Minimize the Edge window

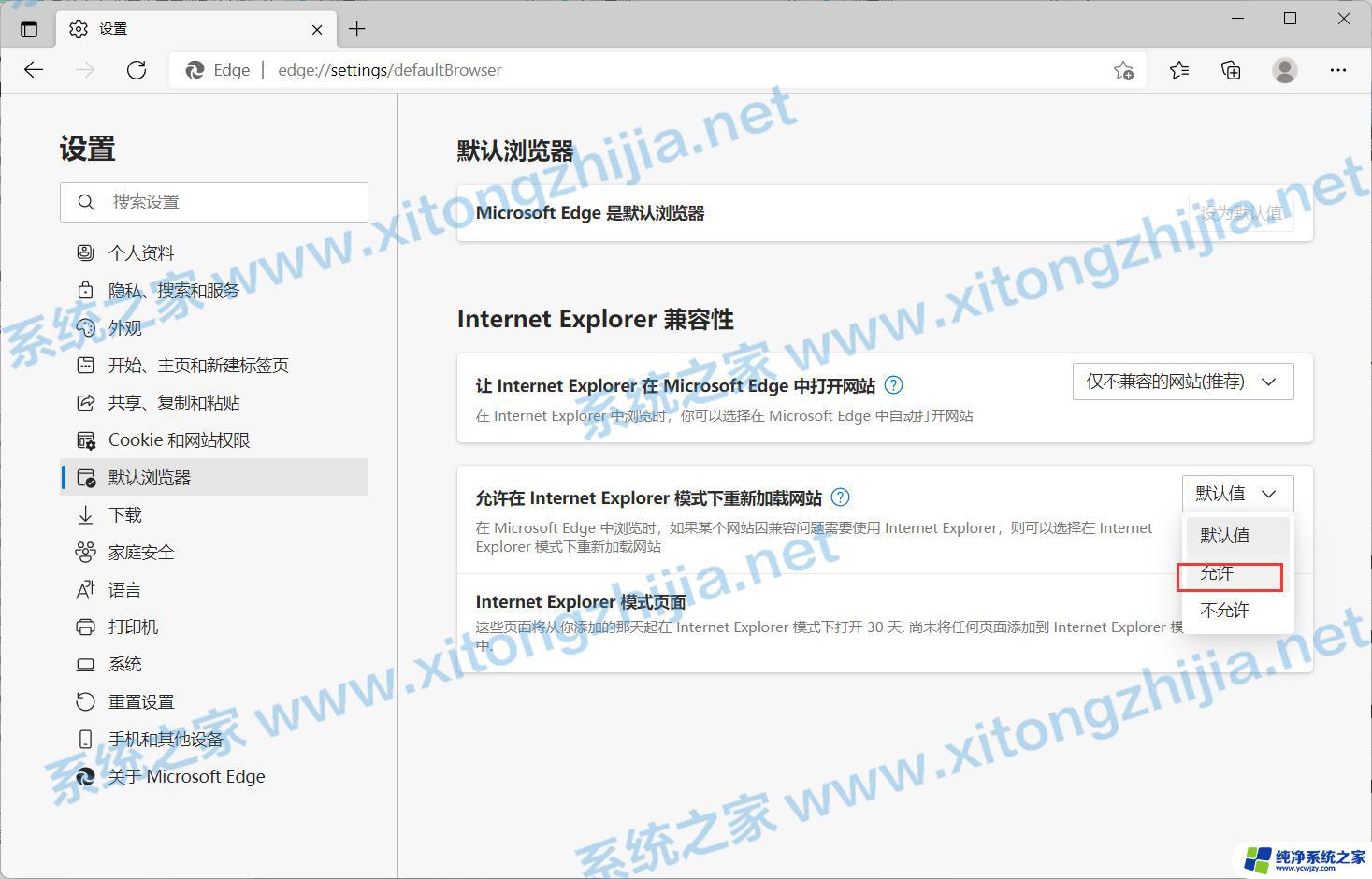click(x=1236, y=19)
